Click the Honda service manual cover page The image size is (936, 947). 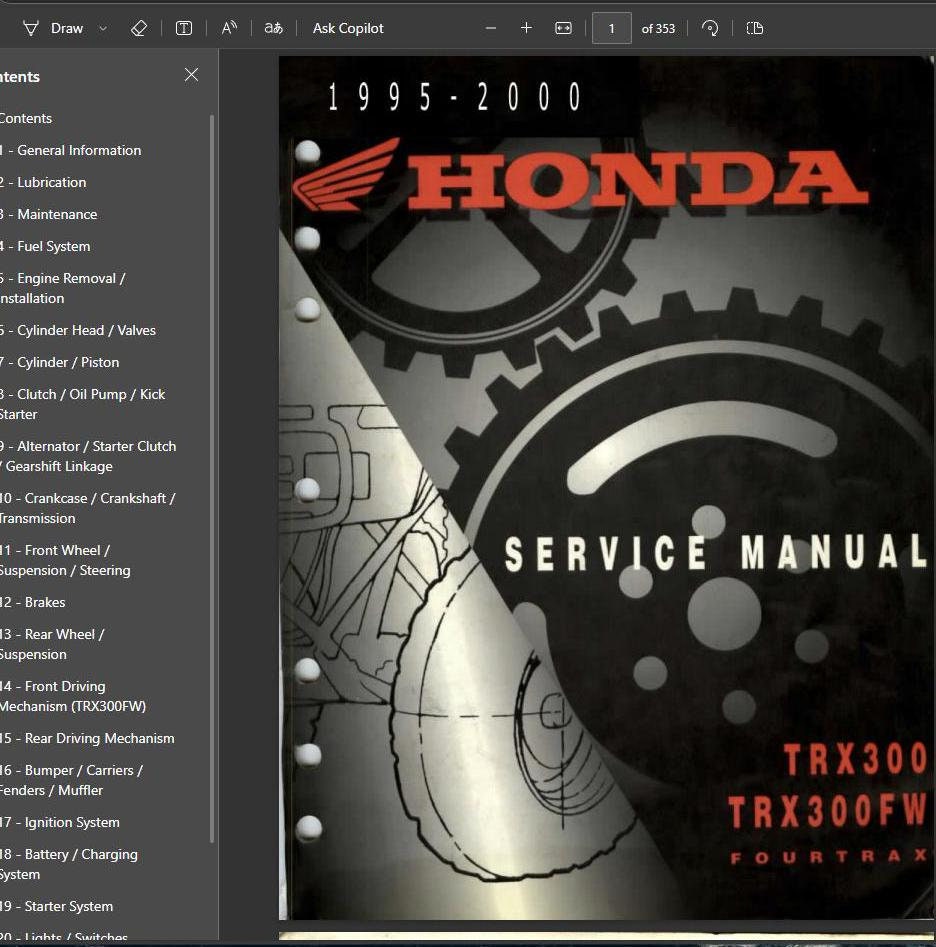pos(606,488)
